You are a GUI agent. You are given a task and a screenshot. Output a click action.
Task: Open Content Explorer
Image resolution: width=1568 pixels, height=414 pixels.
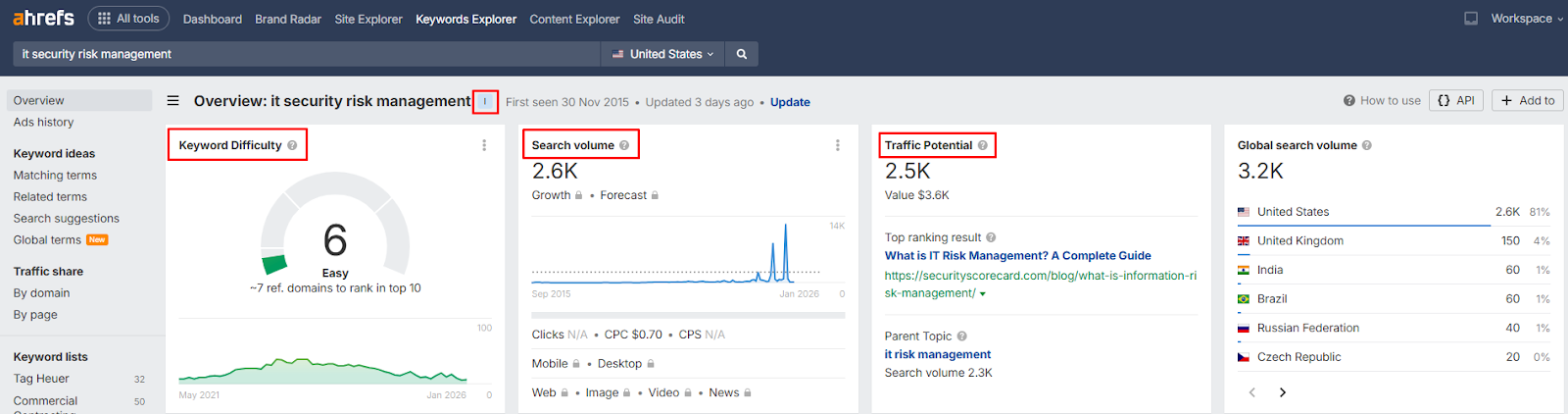574,19
